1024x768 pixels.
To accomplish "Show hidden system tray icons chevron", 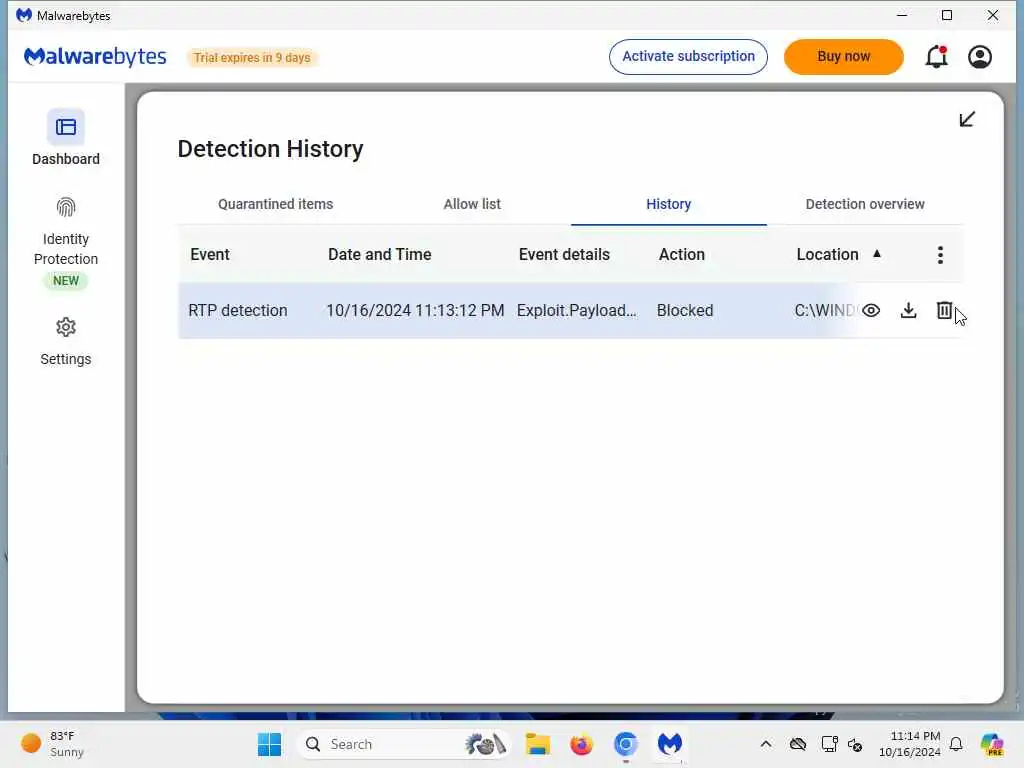I will pos(765,744).
